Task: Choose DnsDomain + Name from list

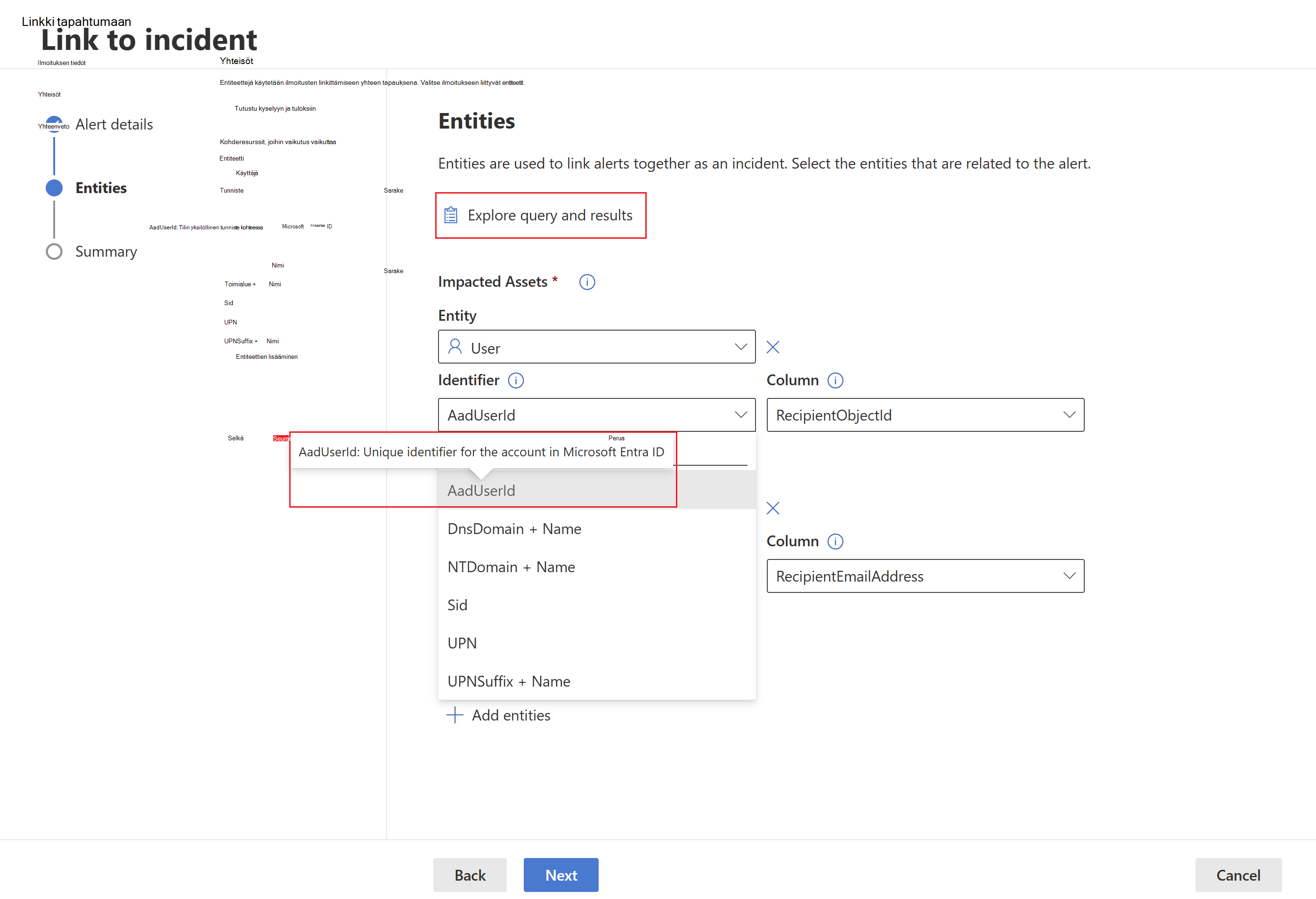Action: (x=514, y=529)
